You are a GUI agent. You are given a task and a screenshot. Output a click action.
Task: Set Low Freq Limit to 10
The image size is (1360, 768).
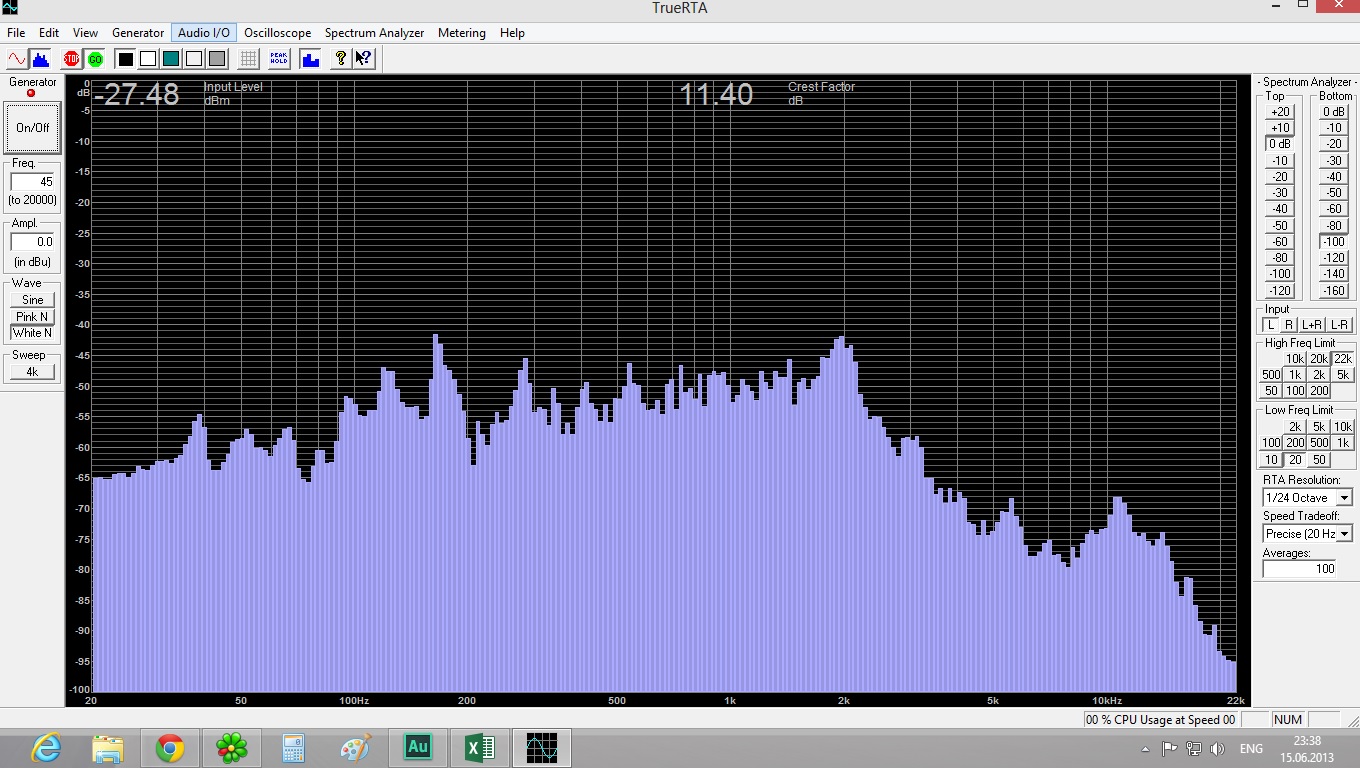click(1270, 459)
